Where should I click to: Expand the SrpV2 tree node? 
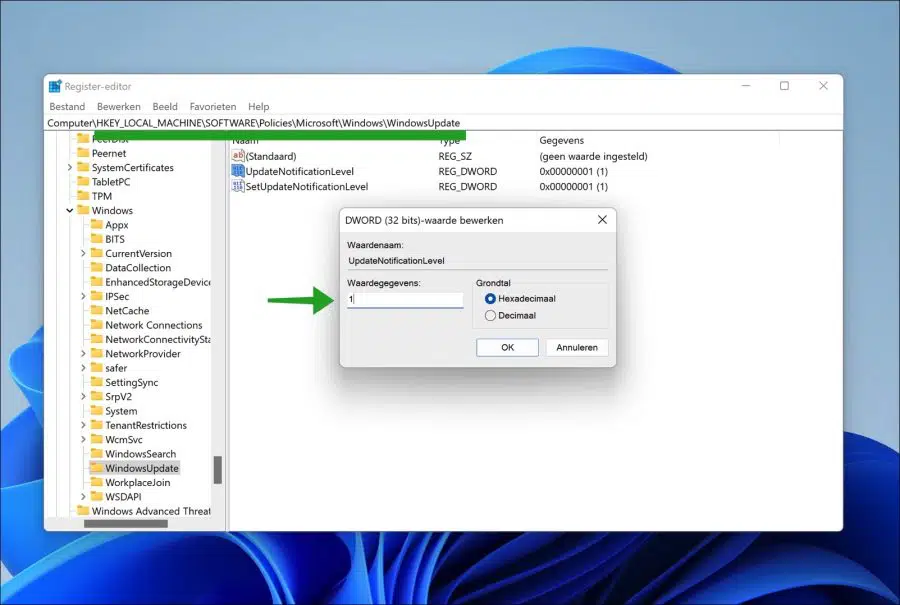tap(83, 397)
